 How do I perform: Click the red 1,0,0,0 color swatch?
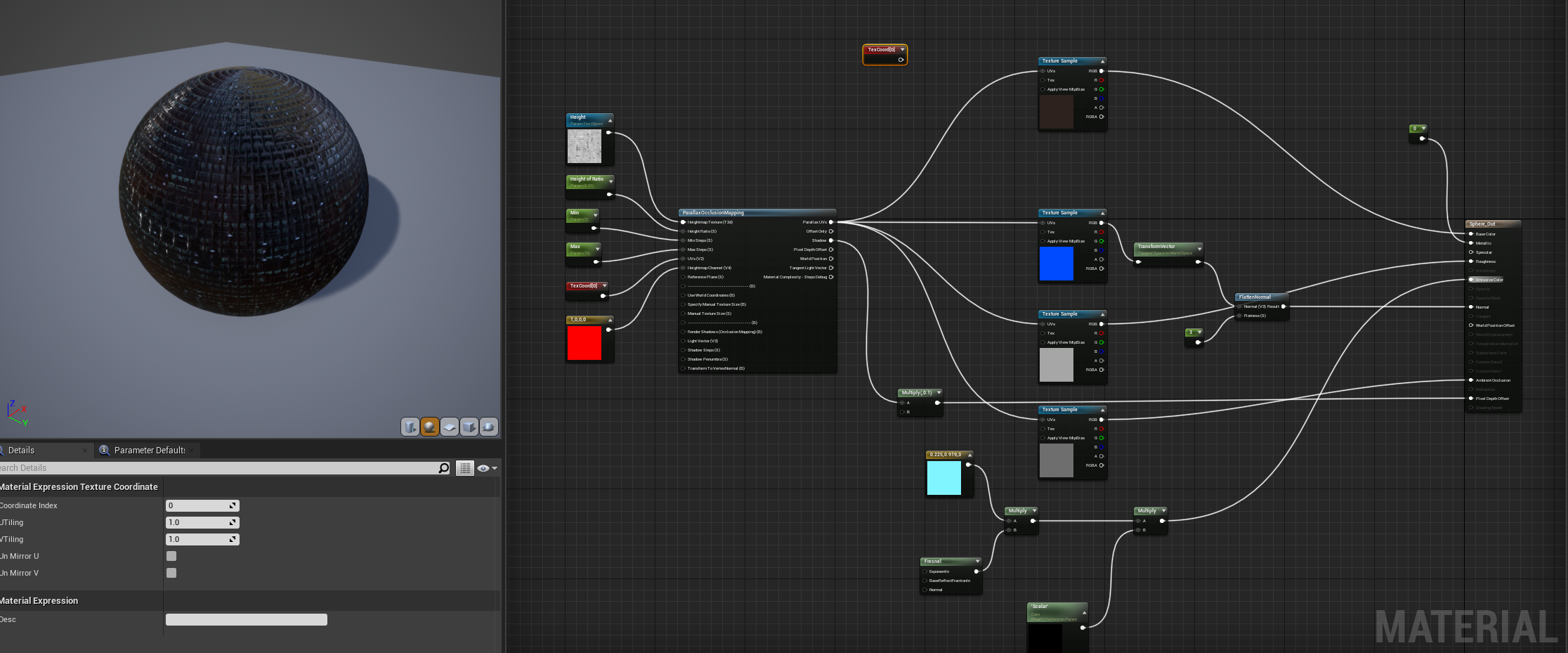(584, 343)
